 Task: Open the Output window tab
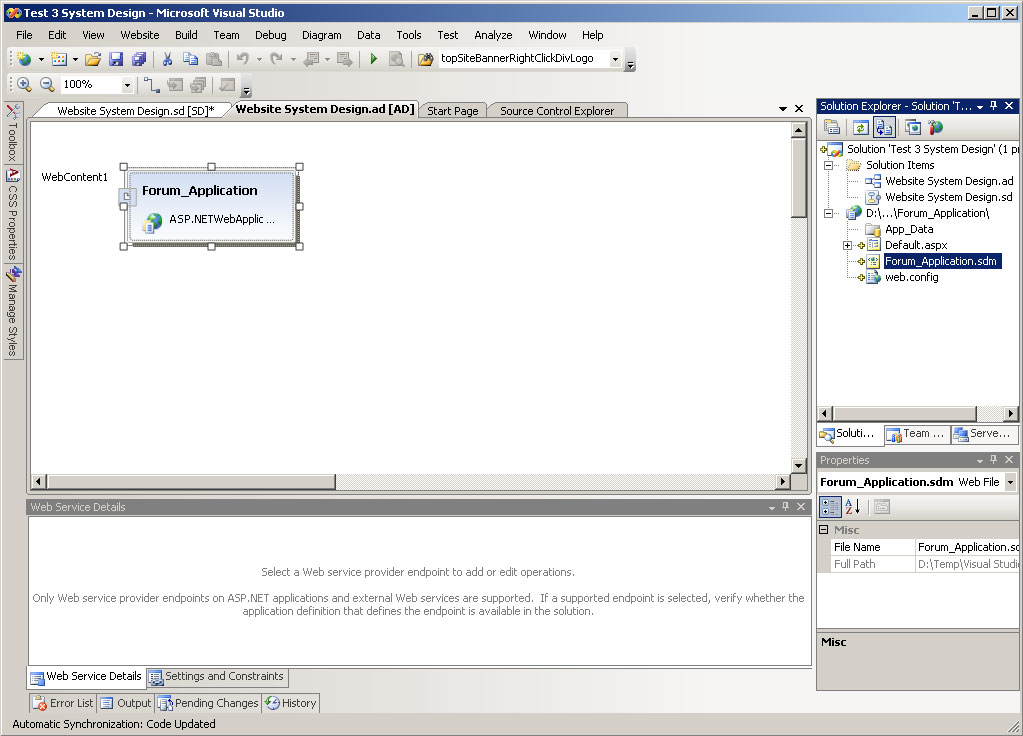click(x=125, y=703)
